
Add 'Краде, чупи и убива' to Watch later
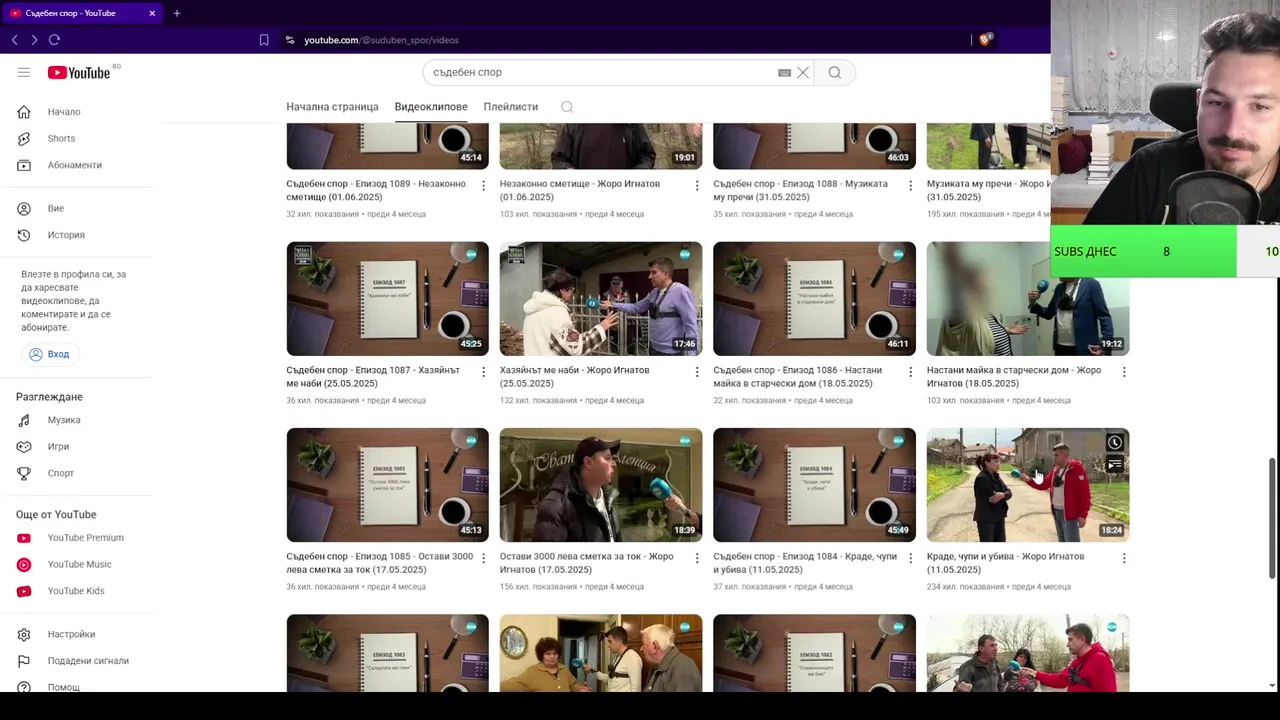(1114, 443)
